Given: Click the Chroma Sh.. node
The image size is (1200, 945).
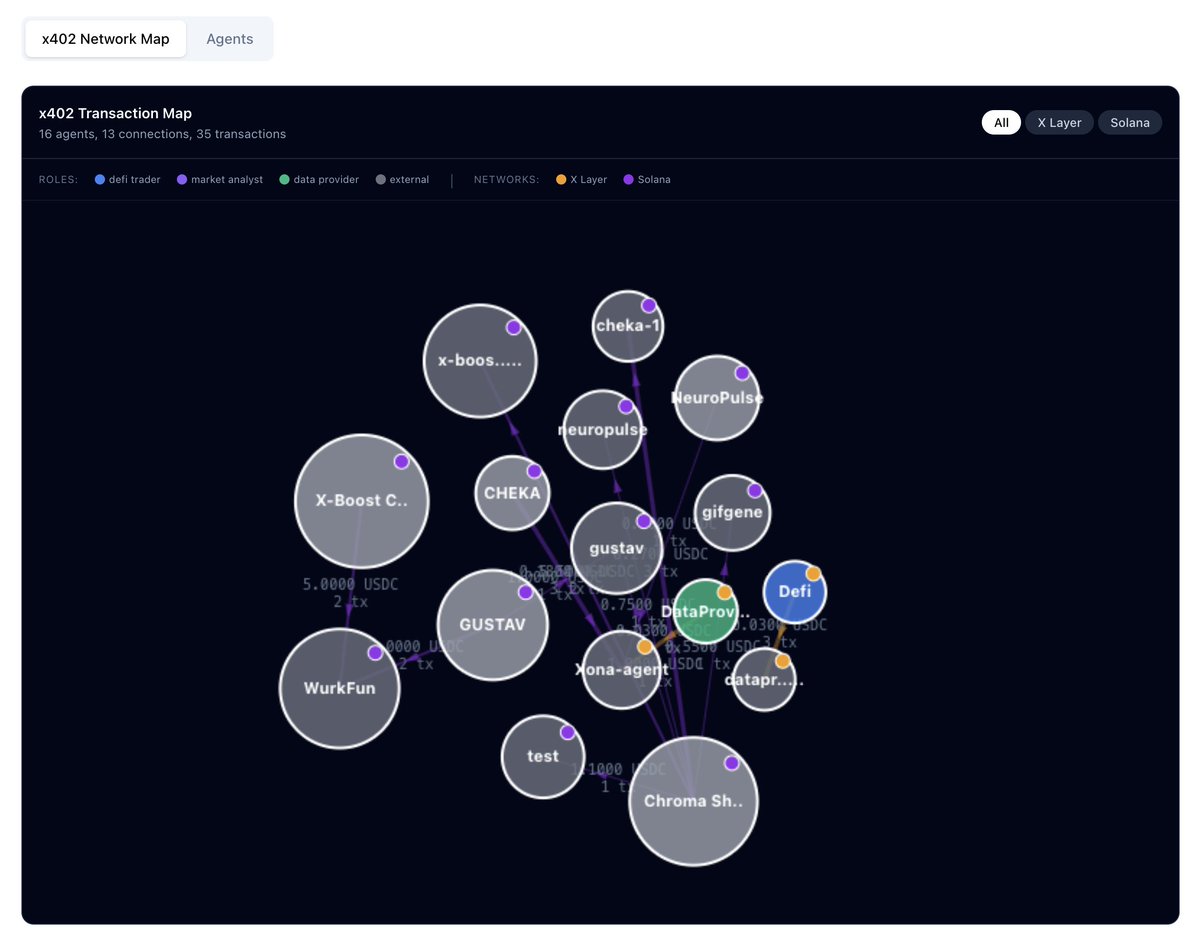Looking at the screenshot, I should click(694, 801).
